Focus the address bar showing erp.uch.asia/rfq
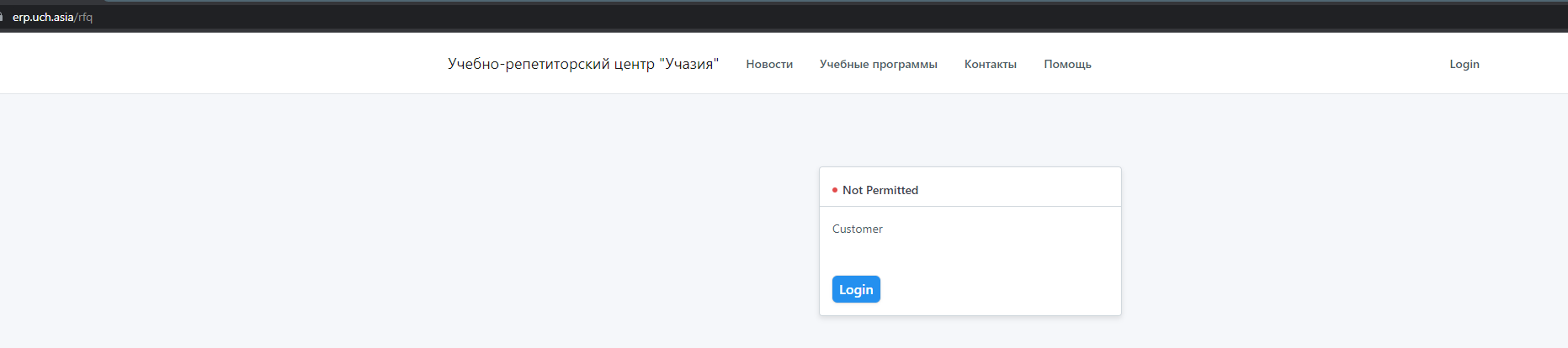 [783, 17]
